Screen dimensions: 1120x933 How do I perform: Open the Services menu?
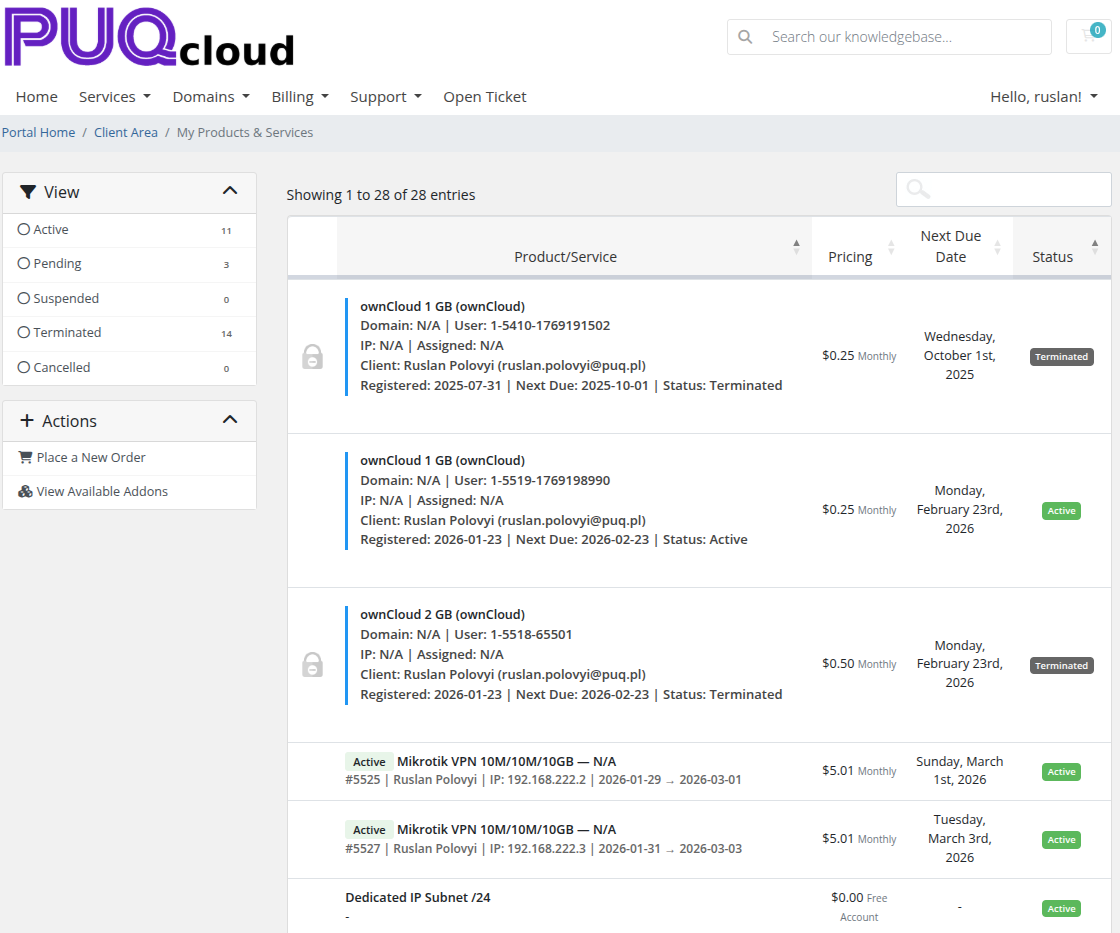[x=114, y=97]
